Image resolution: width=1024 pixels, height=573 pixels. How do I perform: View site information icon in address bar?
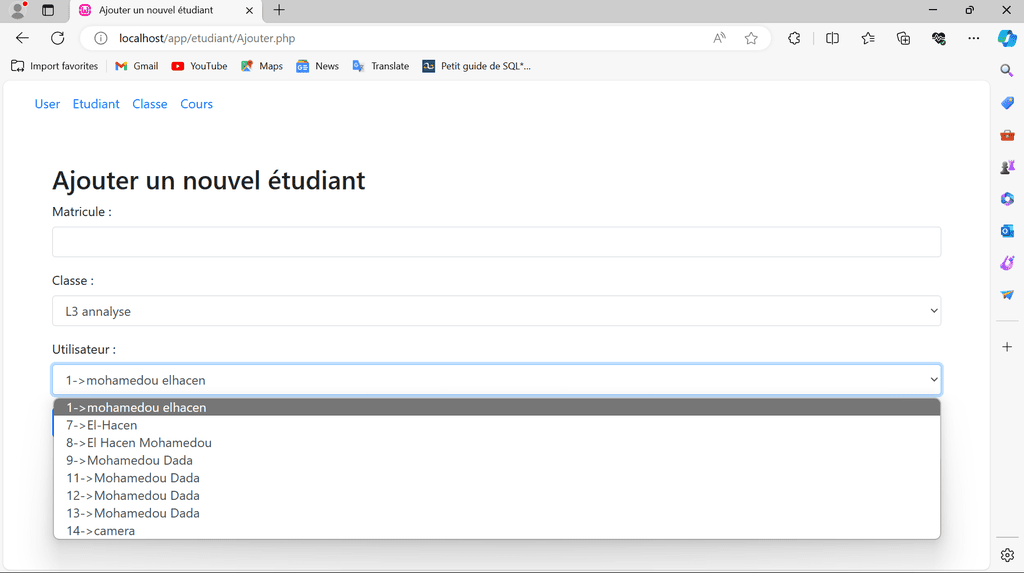tap(101, 38)
